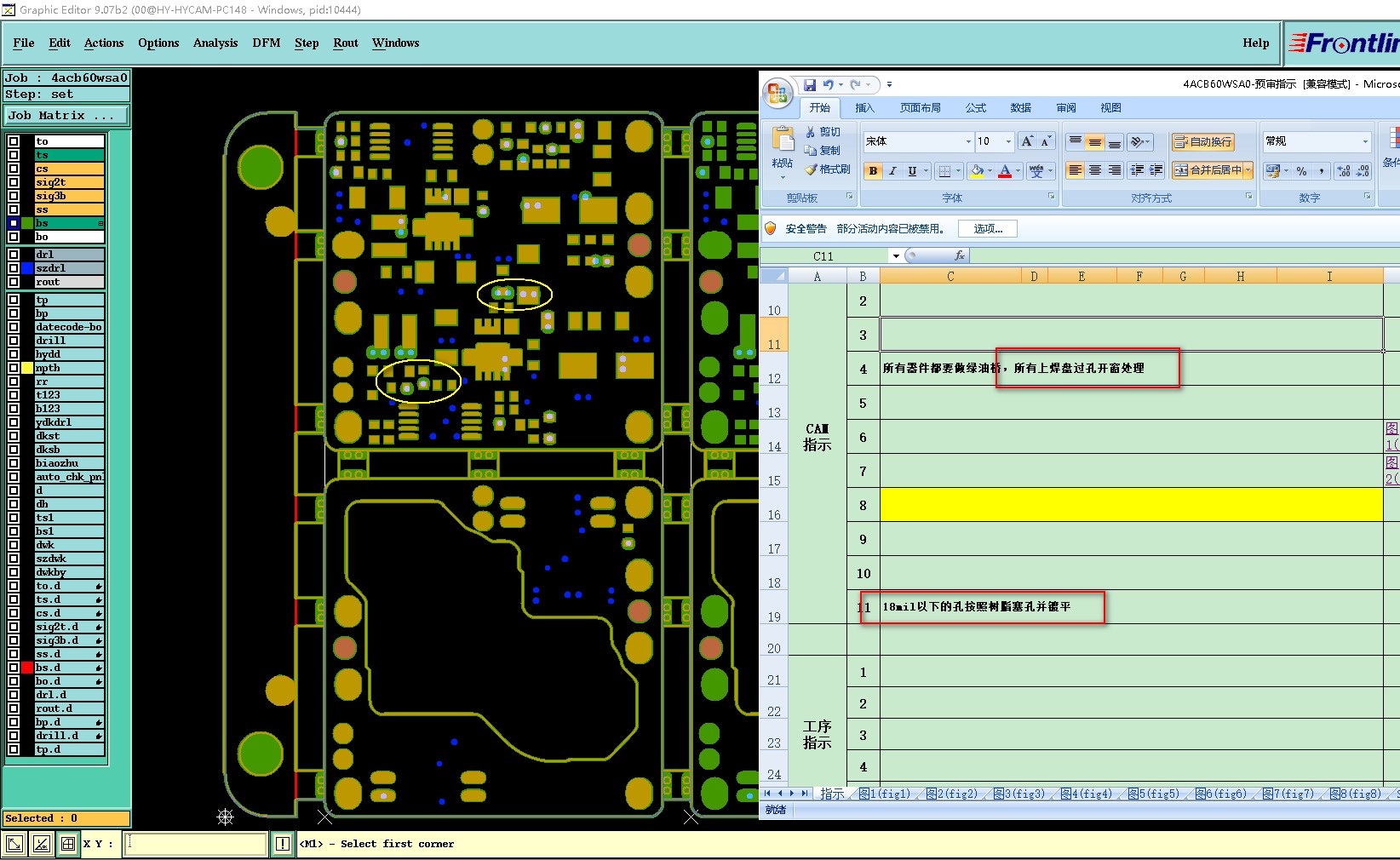
Task: Click the grid snap icon by XY
Action: (68, 844)
